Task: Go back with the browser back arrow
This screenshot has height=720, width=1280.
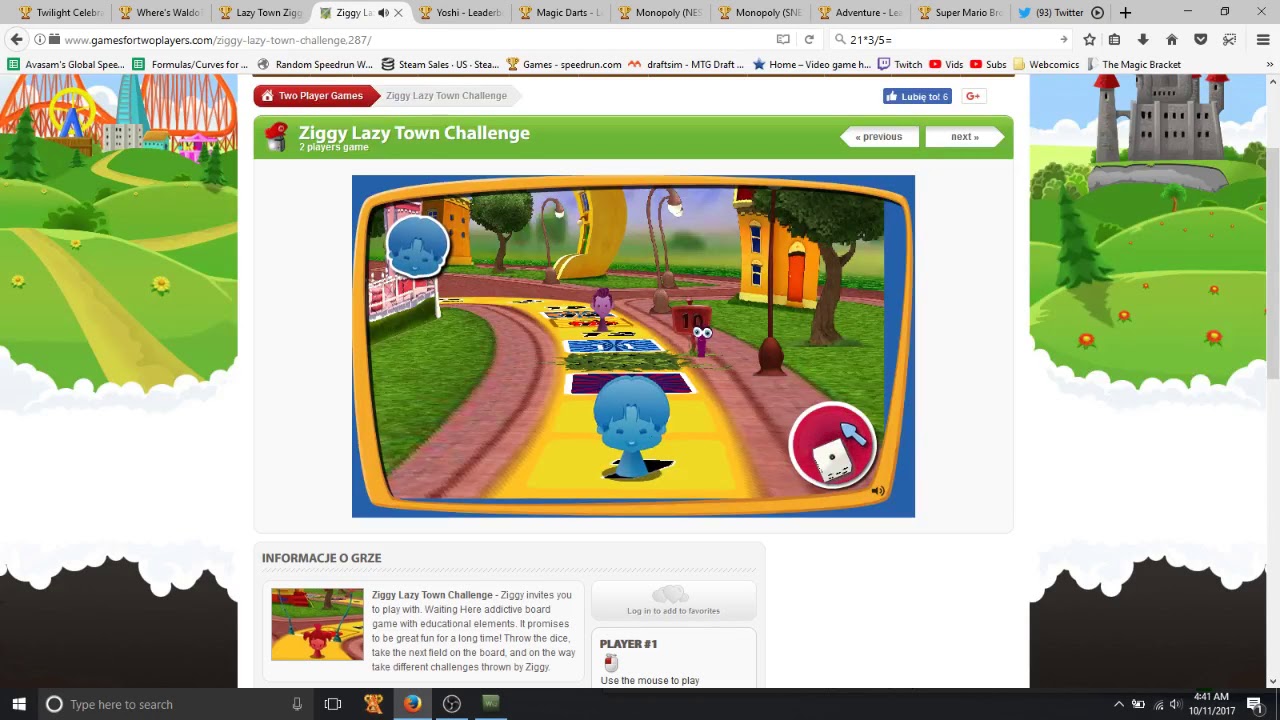Action: (x=16, y=39)
